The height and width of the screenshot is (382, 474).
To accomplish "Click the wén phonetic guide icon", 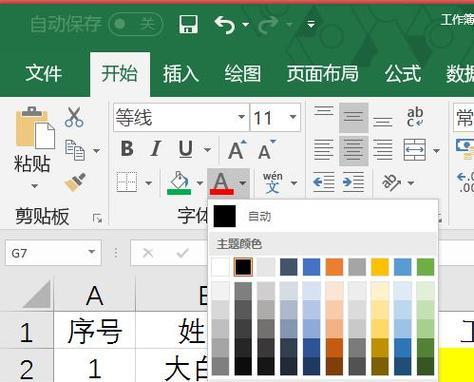I will click(x=273, y=182).
